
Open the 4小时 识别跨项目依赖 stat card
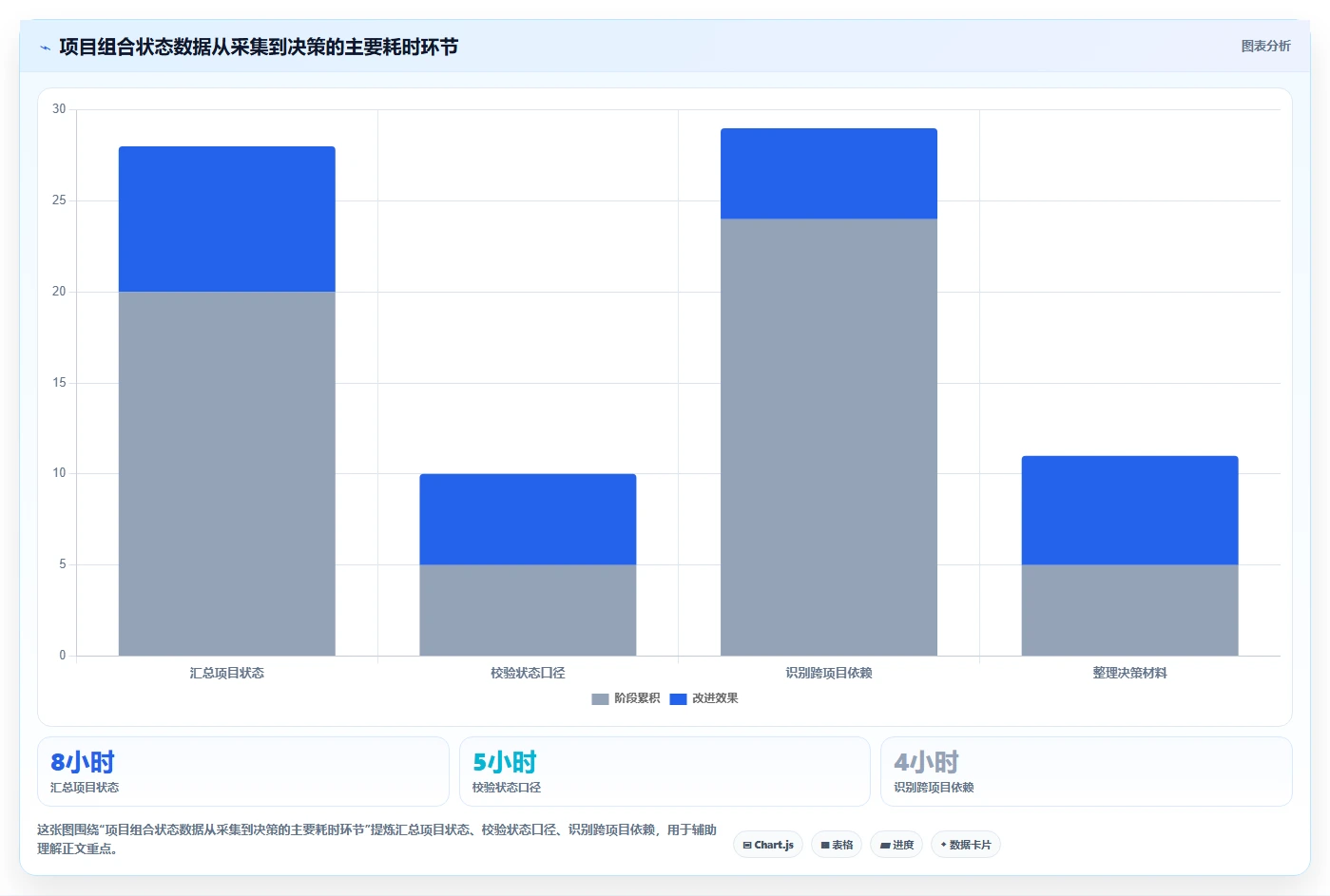(1087, 772)
